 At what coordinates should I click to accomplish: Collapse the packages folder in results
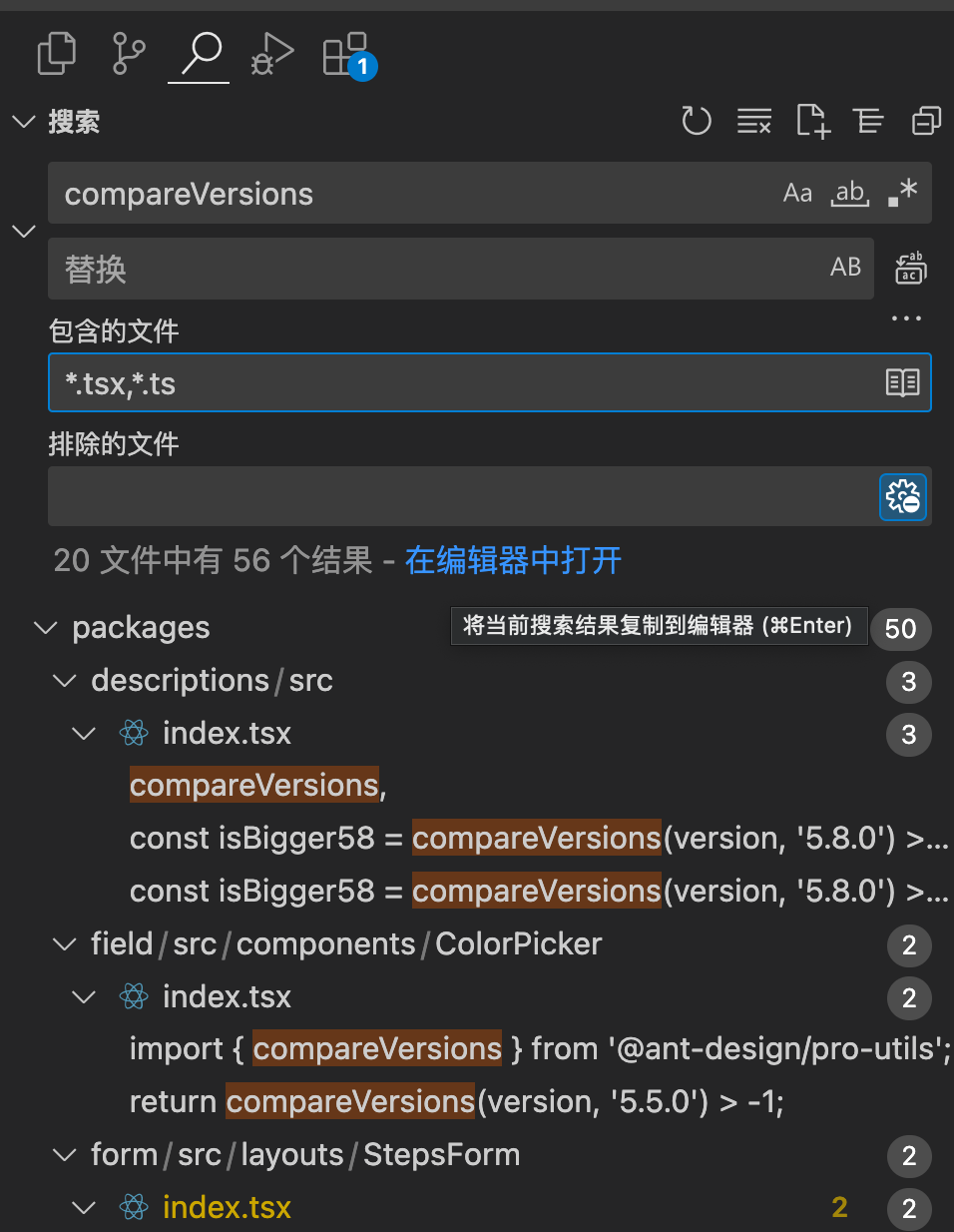[x=46, y=628]
